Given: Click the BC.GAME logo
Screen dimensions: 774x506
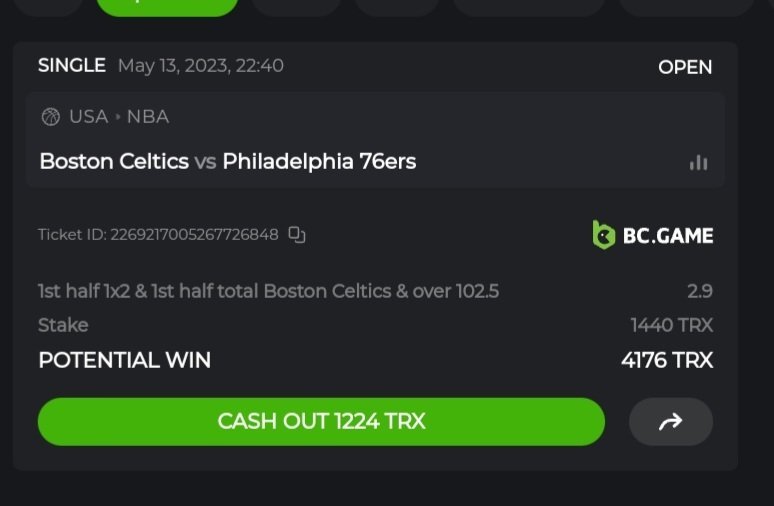Looking at the screenshot, I should [x=652, y=236].
